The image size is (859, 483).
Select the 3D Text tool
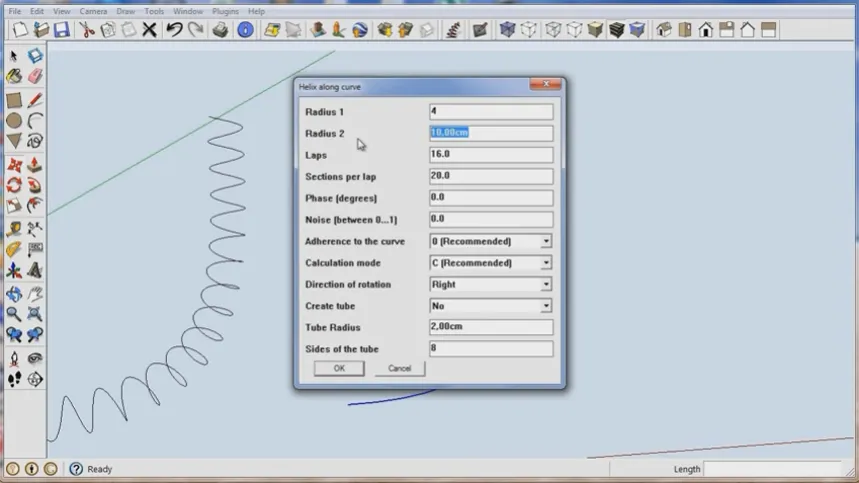35,271
